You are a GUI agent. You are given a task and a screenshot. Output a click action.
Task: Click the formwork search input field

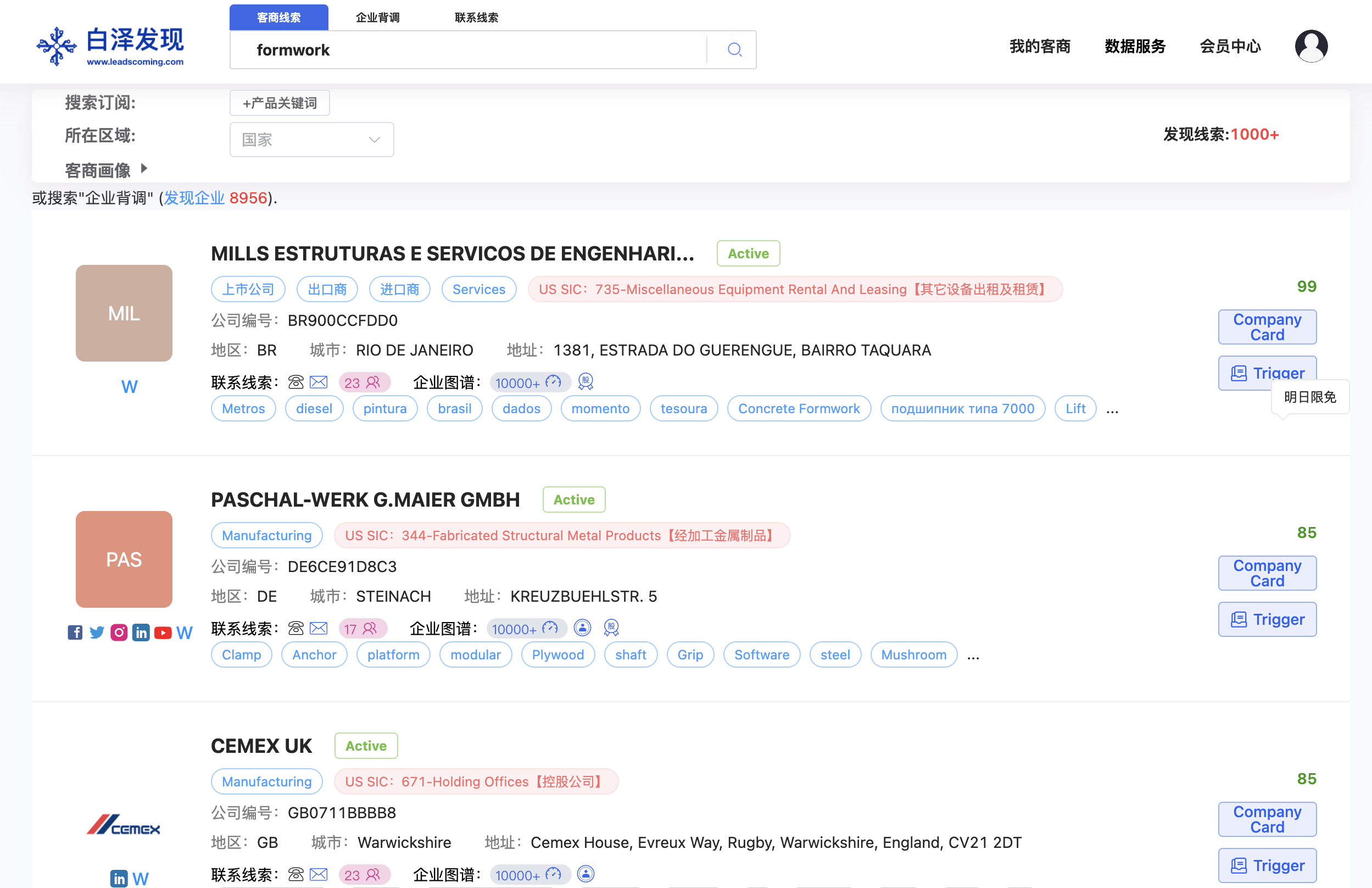(468, 49)
